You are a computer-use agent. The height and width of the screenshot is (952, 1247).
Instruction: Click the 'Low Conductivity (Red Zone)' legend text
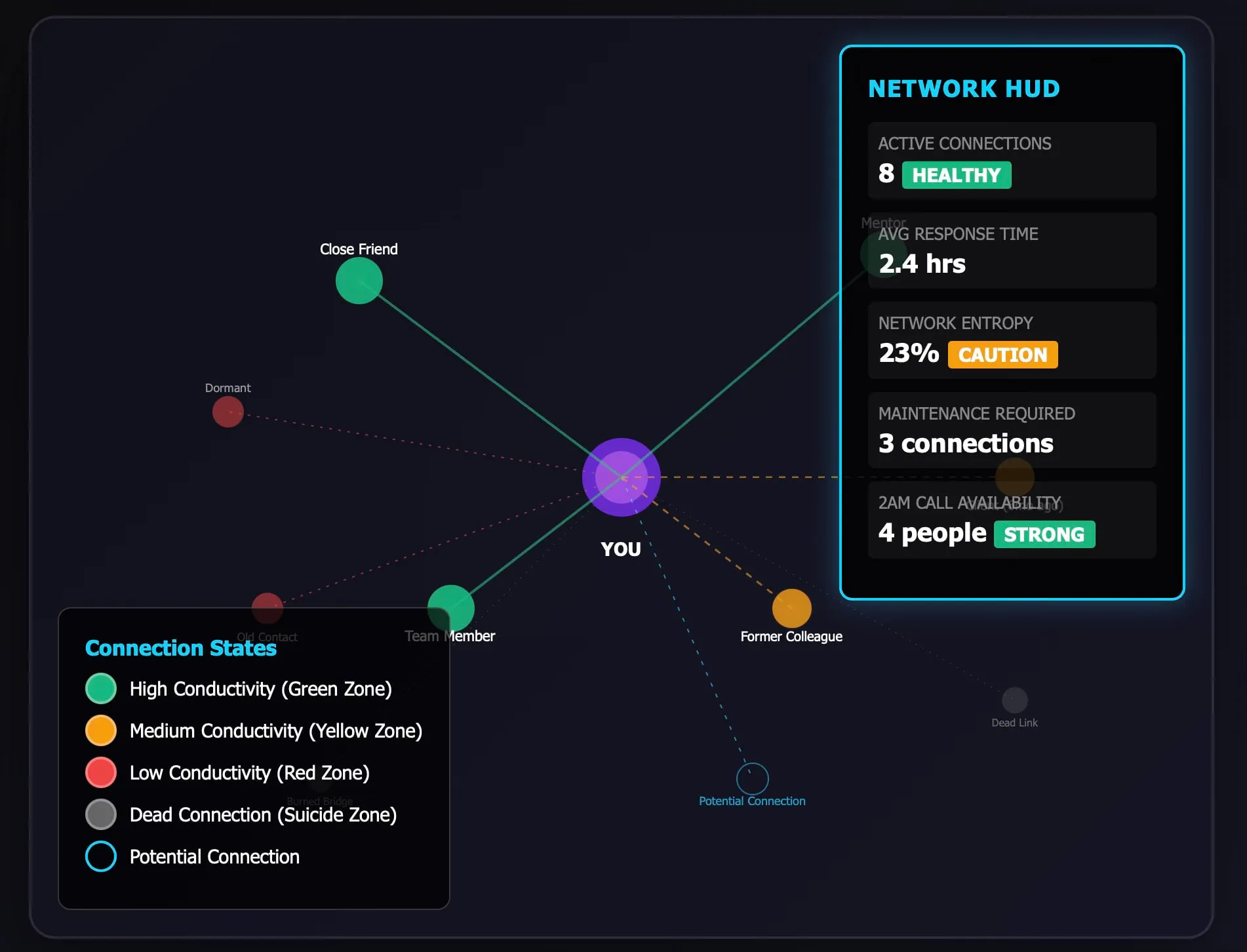tap(250, 773)
